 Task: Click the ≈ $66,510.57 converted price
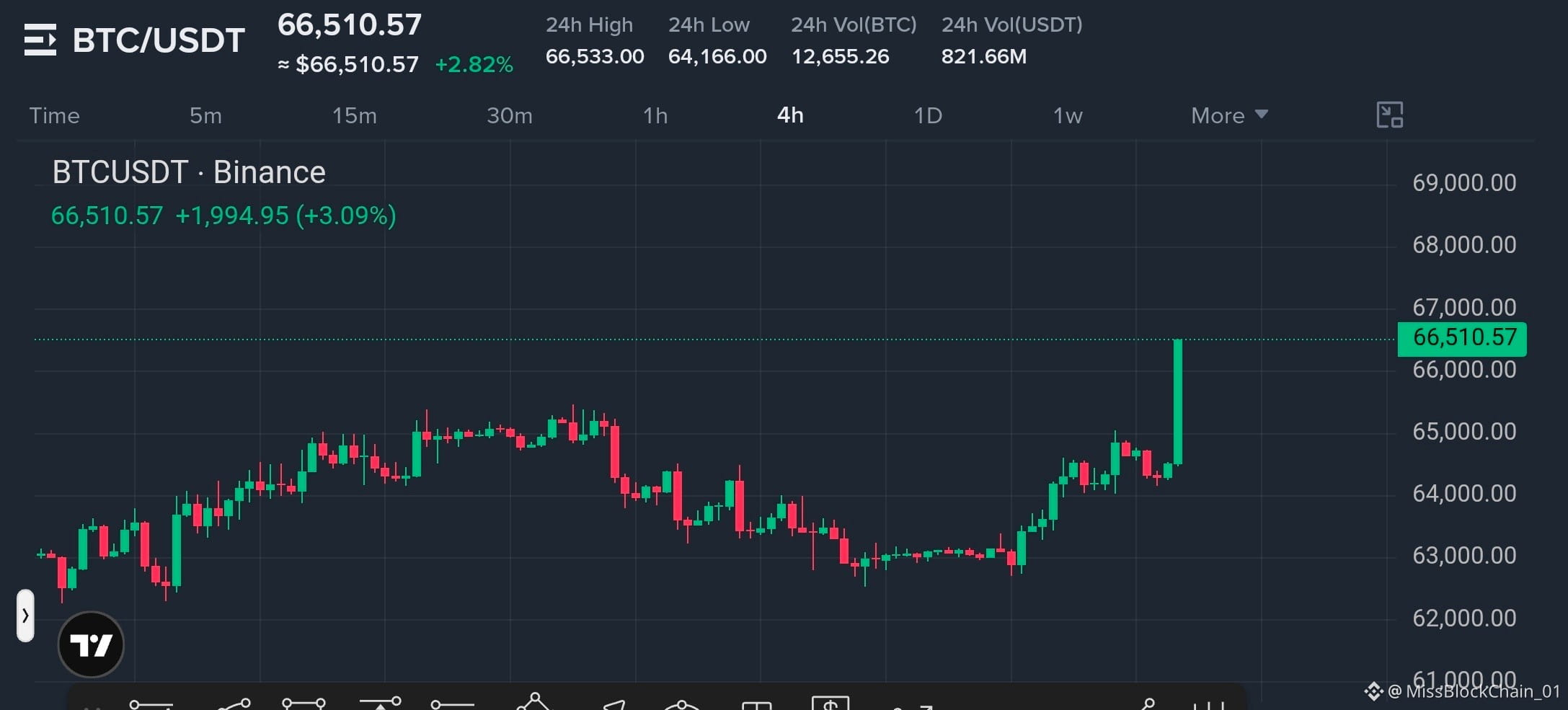[348, 65]
